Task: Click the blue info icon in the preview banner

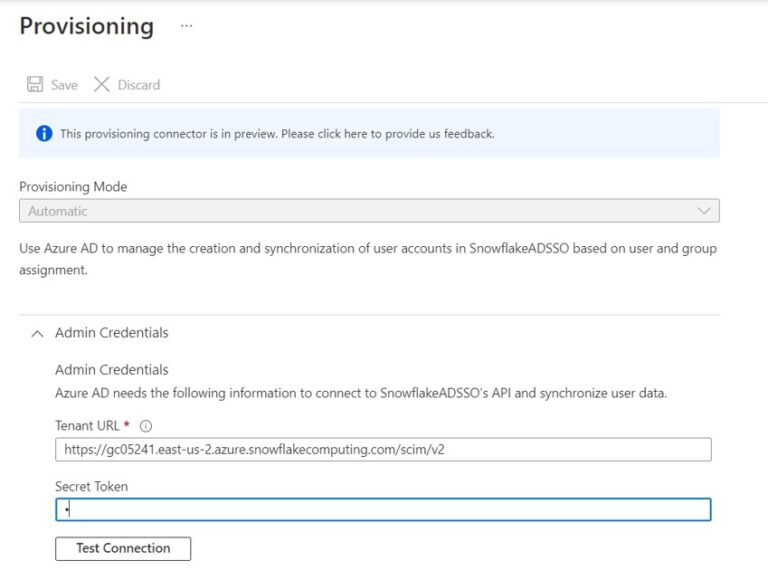Action: [x=44, y=133]
